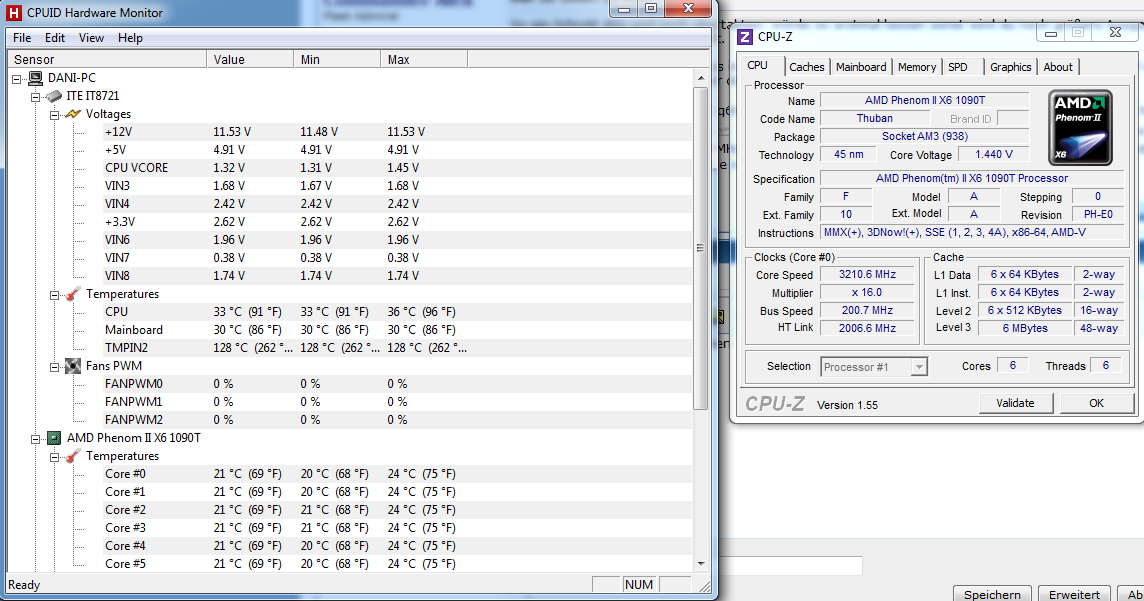Click the AMD Phenom II processor tree icon
1144x601 pixels.
click(x=54, y=438)
